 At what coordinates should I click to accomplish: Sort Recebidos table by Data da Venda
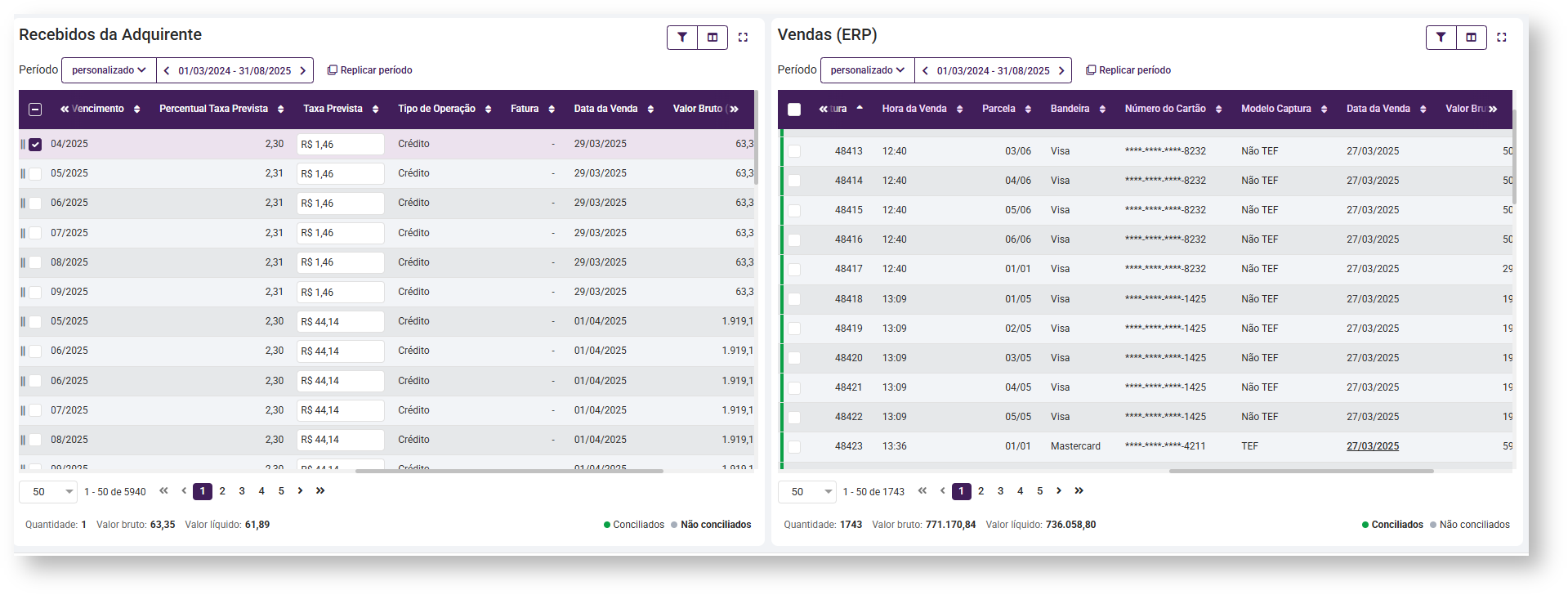click(650, 110)
